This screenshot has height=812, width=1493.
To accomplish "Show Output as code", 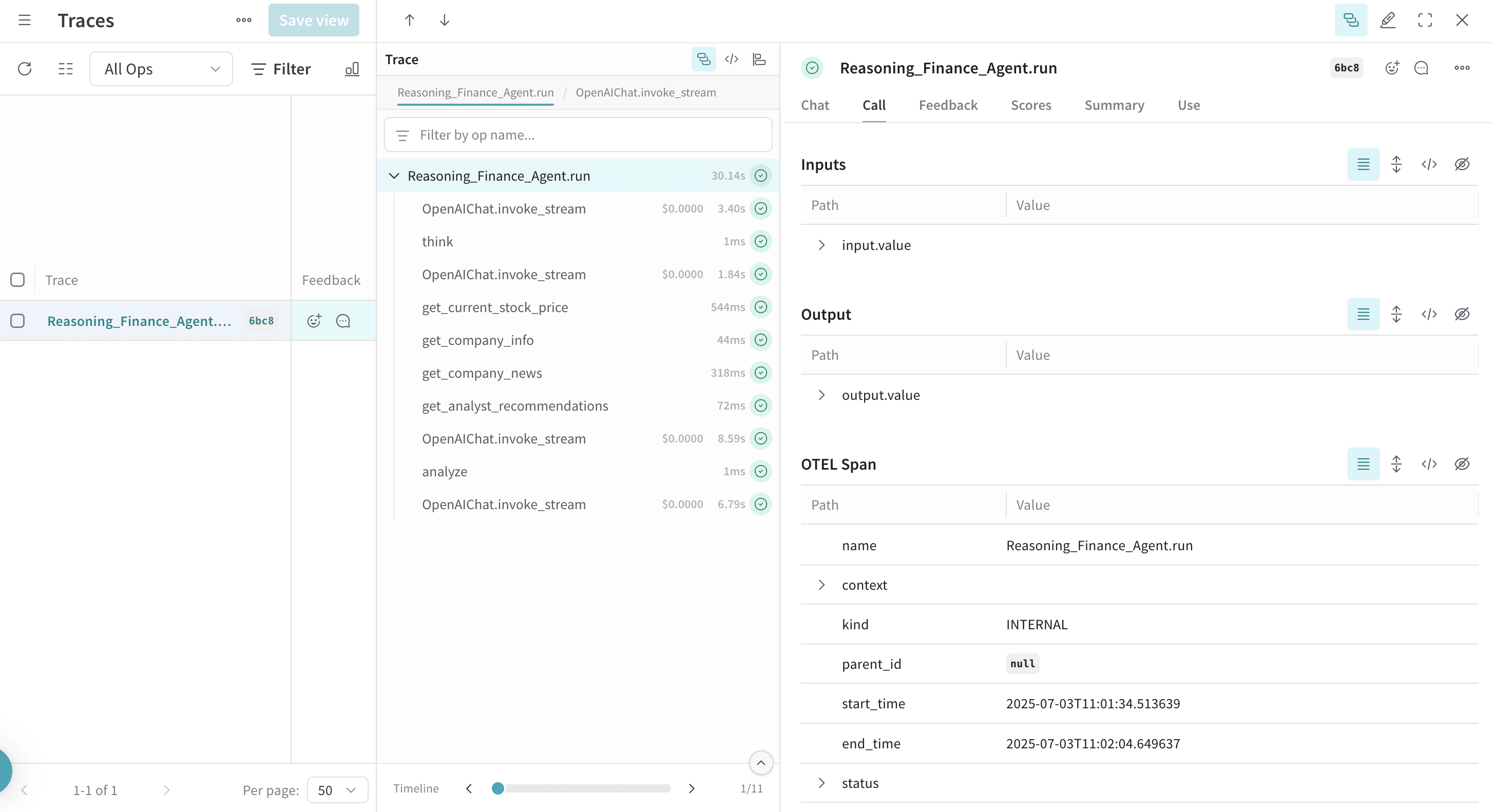I will coord(1429,314).
